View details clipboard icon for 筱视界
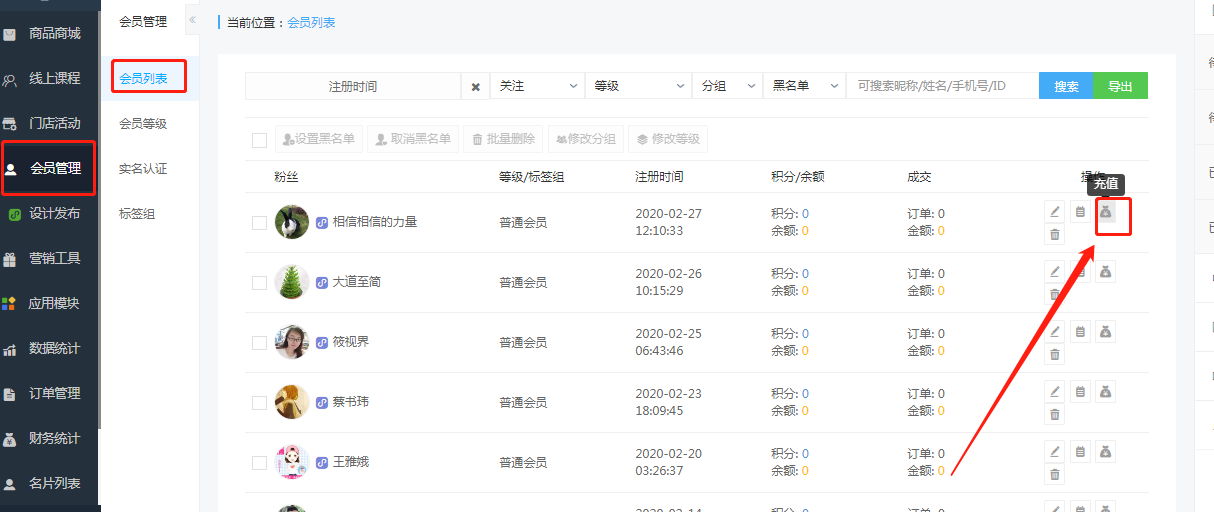 click(1080, 331)
